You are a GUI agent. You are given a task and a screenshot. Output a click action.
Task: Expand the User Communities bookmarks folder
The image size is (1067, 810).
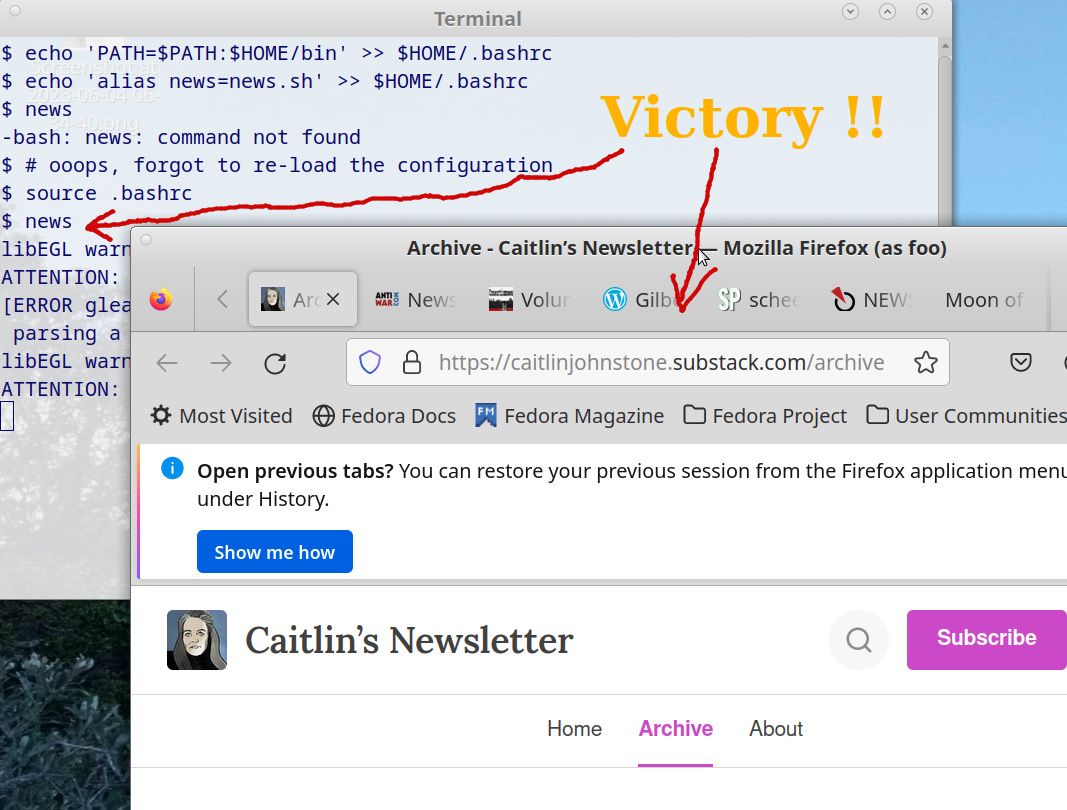coord(966,416)
